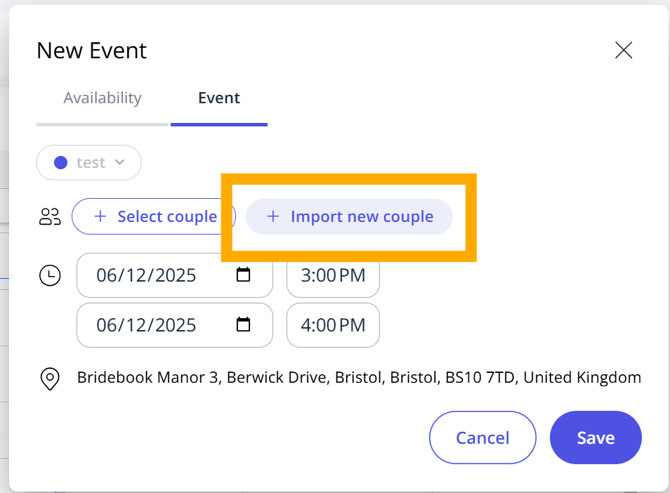This screenshot has height=493, width=670.
Task: Open the start date calendar picker icon
Action: [x=243, y=275]
